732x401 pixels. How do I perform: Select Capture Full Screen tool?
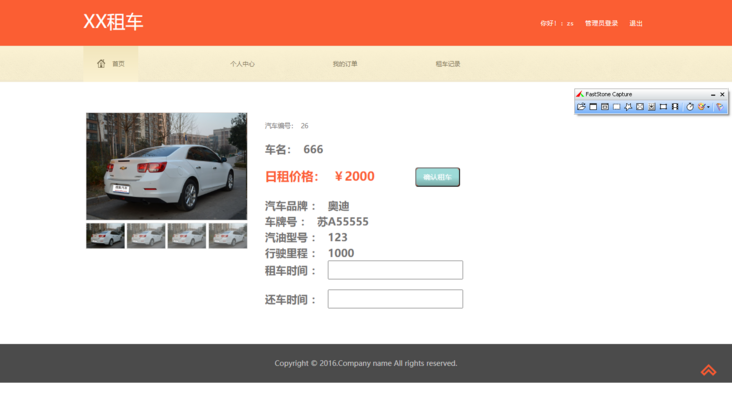click(x=640, y=107)
